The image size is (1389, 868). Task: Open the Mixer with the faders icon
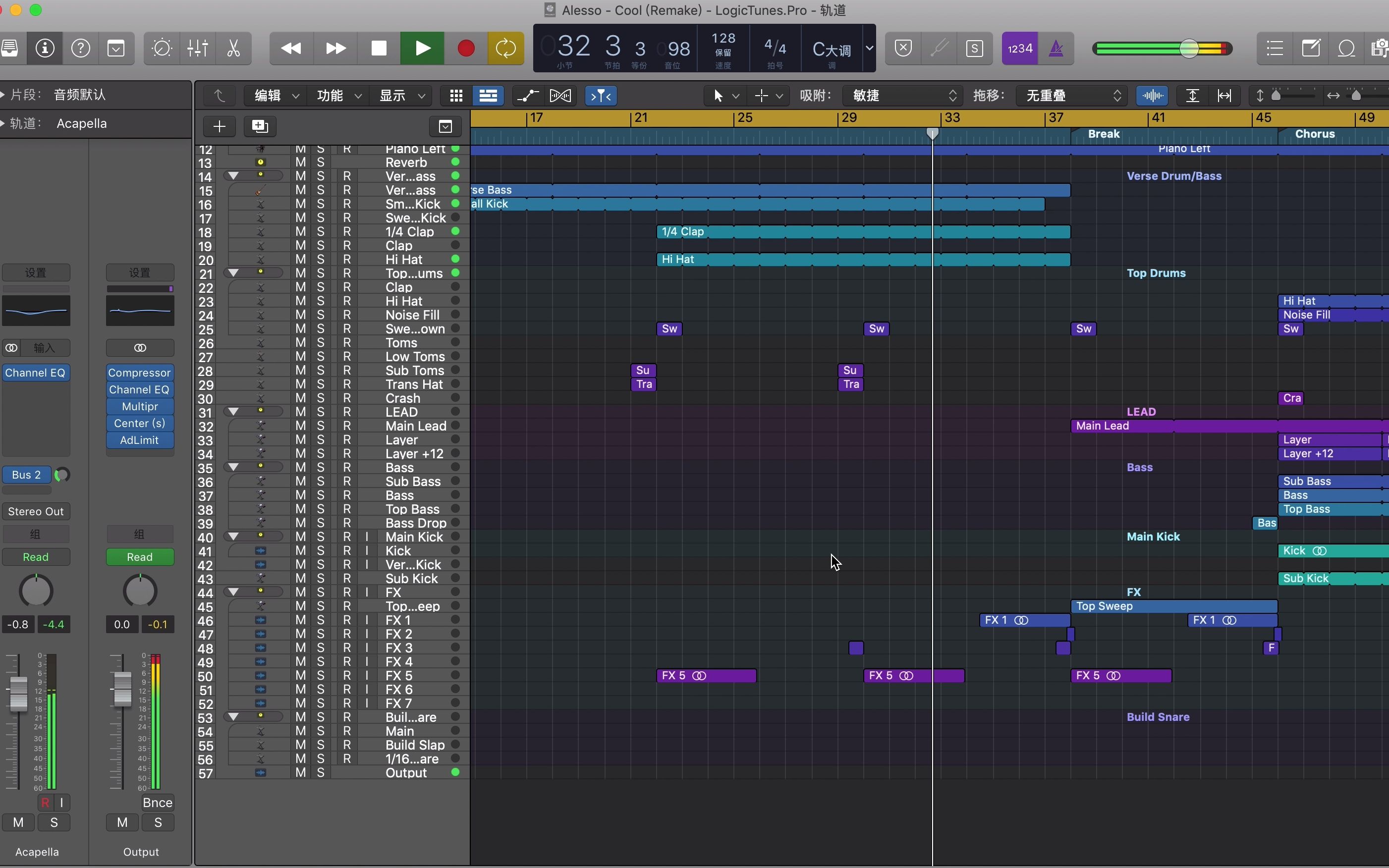tap(197, 48)
